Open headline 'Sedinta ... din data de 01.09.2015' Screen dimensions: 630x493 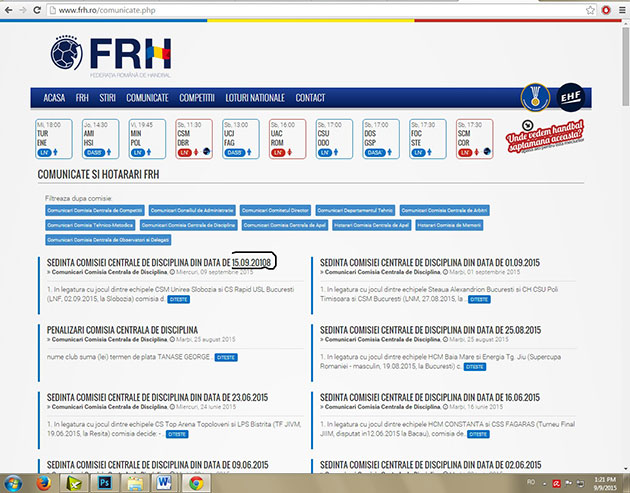click(430, 263)
